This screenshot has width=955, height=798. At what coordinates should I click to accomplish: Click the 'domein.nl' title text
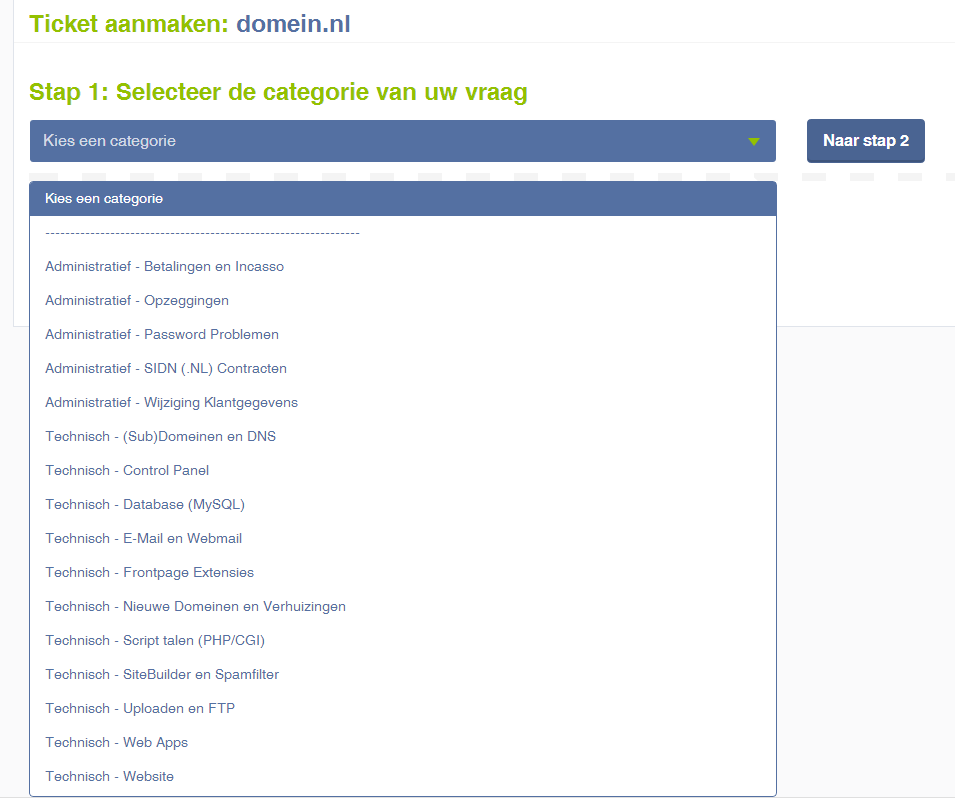pyautogui.click(x=293, y=24)
